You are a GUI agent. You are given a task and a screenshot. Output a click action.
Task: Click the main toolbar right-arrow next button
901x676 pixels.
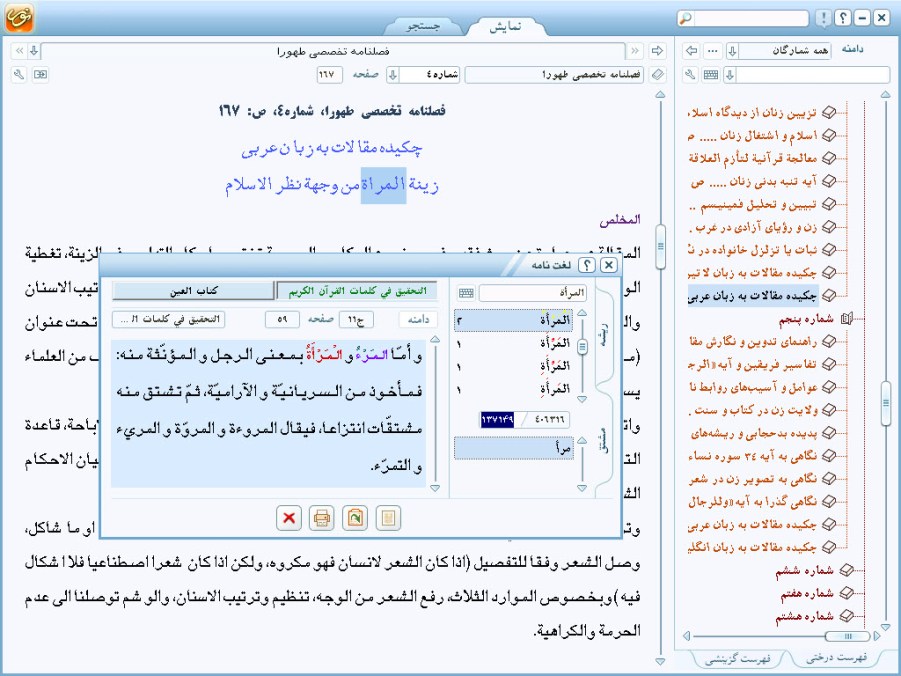657,51
